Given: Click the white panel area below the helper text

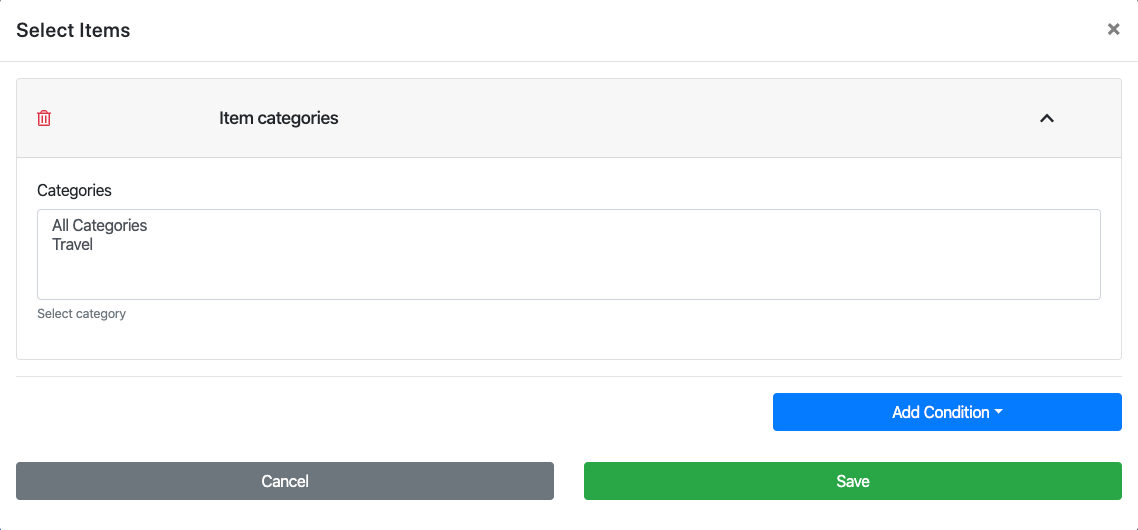Looking at the screenshot, I should coord(568,340).
